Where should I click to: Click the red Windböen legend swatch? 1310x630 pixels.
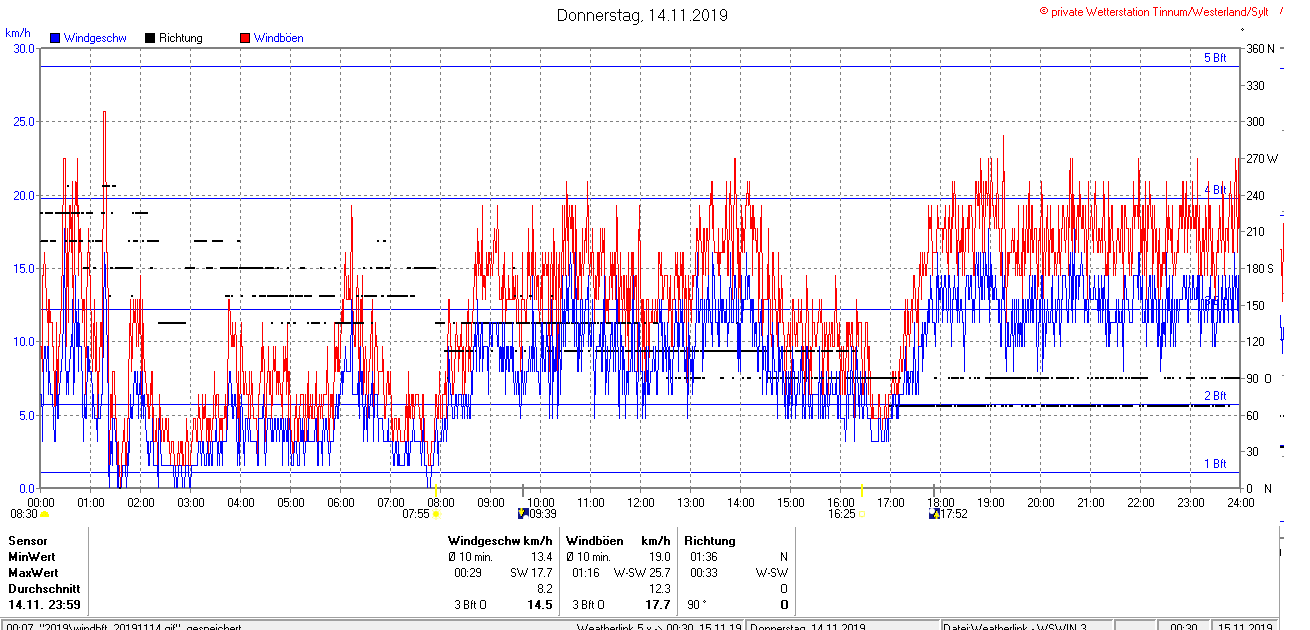click(245, 38)
